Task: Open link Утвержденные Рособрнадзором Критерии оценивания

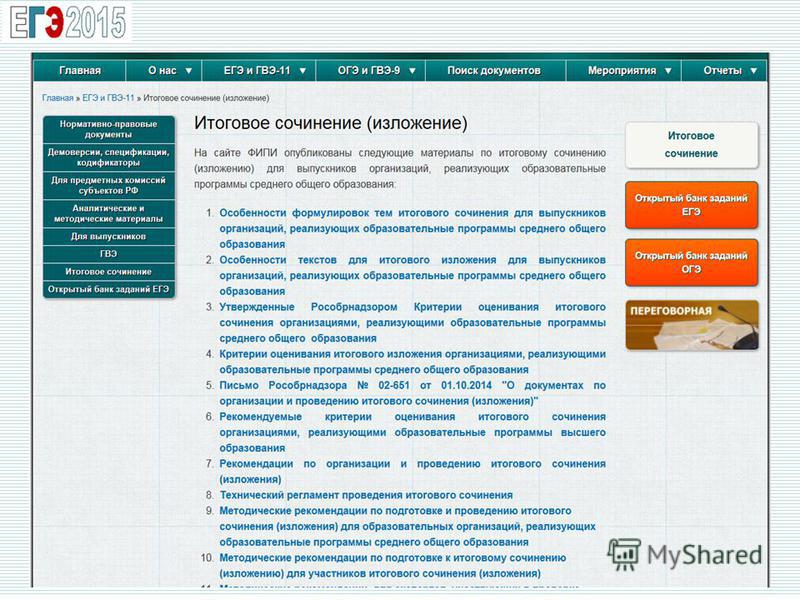Action: [x=412, y=322]
